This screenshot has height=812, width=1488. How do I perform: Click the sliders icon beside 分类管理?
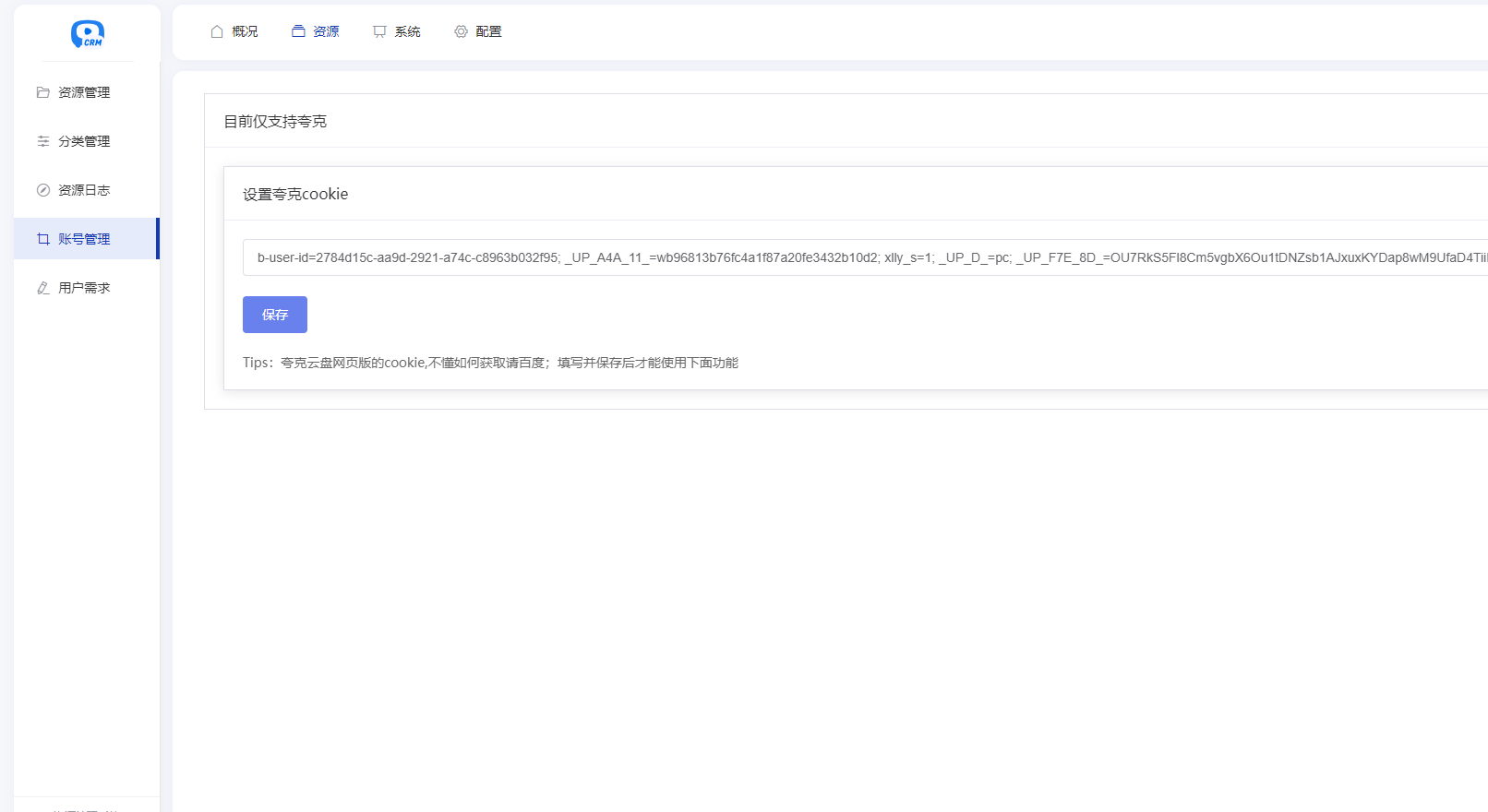pos(43,141)
